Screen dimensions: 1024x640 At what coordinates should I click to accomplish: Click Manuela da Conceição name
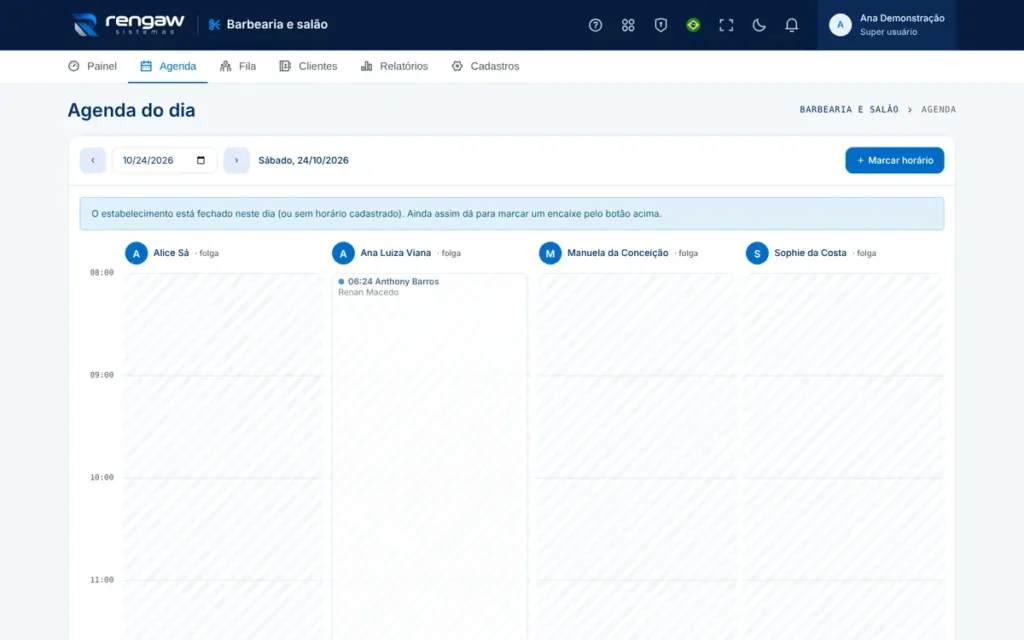point(618,253)
